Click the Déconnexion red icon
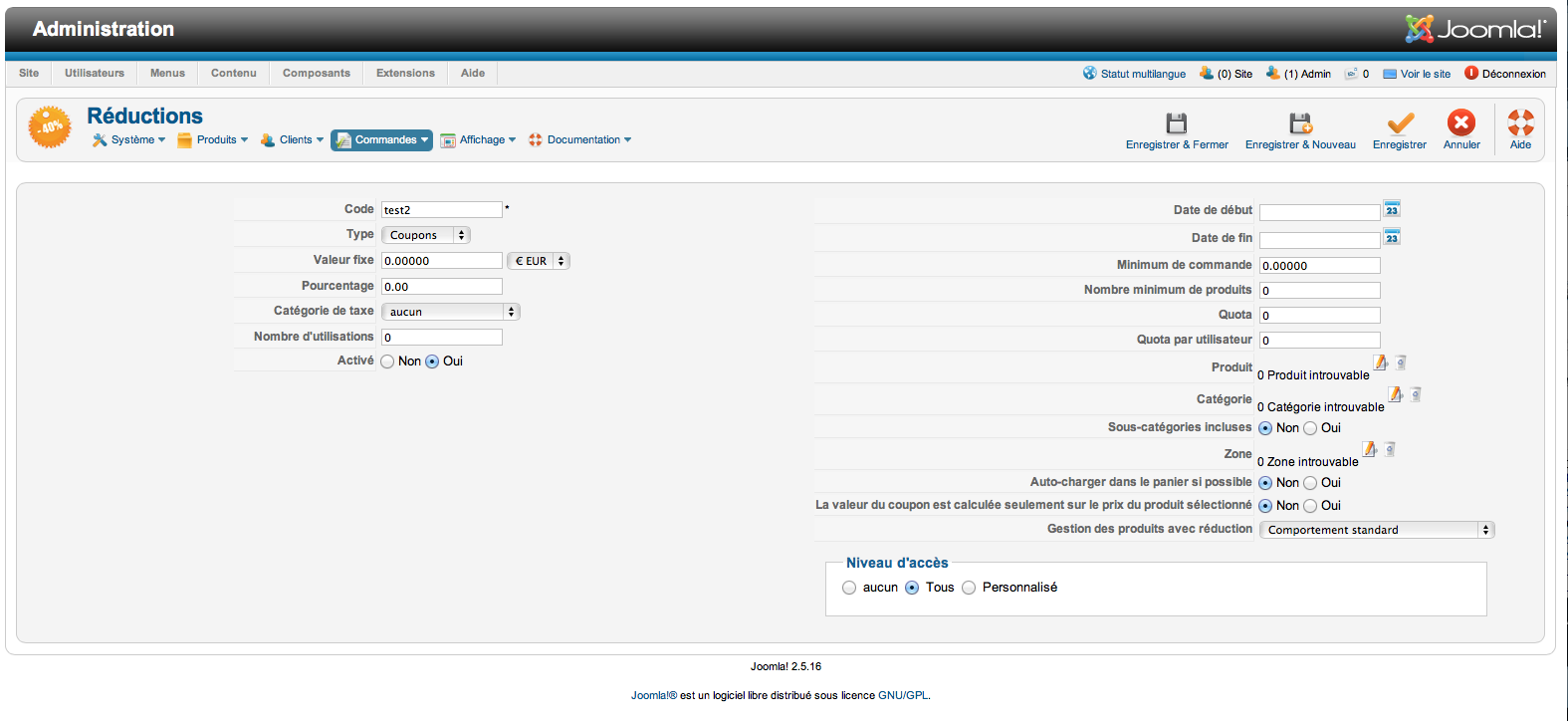1568x721 pixels. click(1471, 73)
